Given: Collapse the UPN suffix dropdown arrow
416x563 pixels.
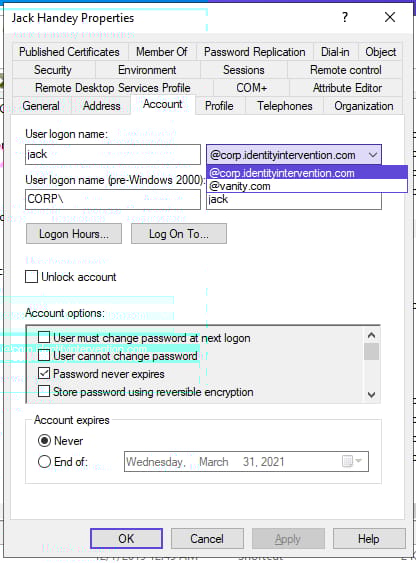Looking at the screenshot, I should [373, 155].
